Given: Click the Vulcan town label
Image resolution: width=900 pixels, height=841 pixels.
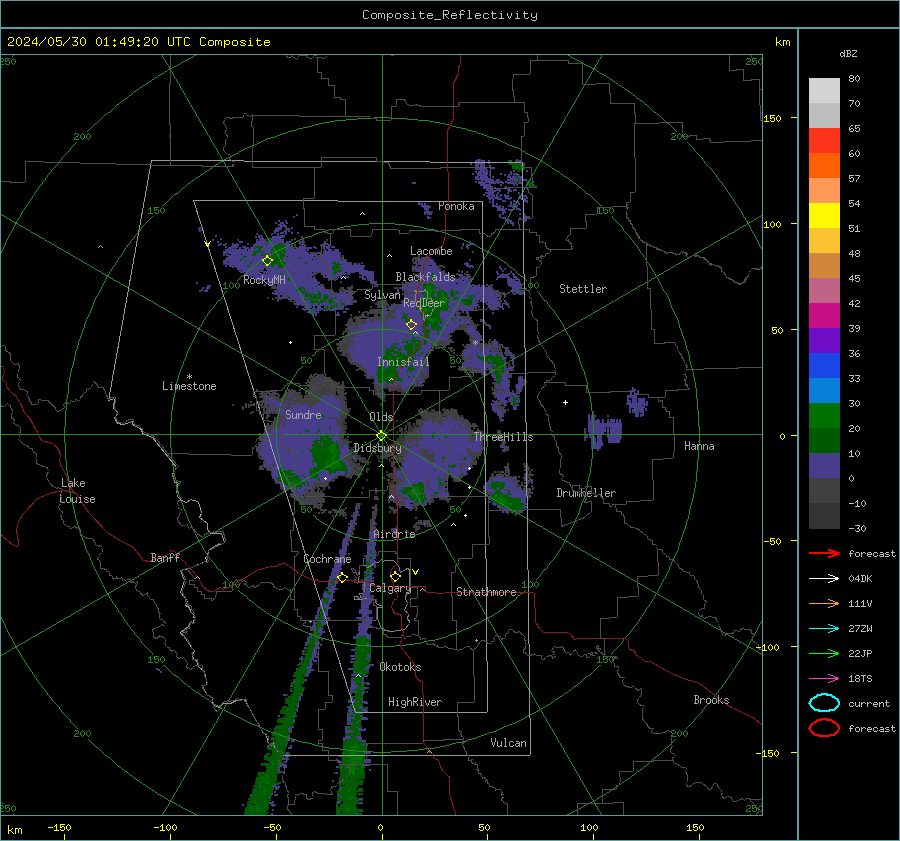Looking at the screenshot, I should coord(508,743).
